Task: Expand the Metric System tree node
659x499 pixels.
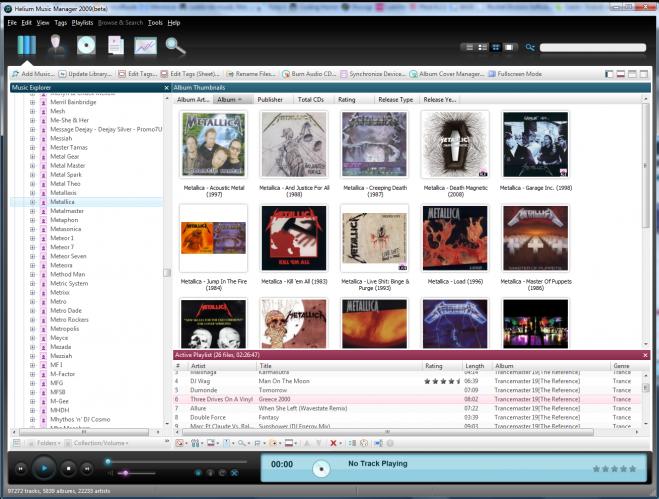Action: click(x=32, y=284)
